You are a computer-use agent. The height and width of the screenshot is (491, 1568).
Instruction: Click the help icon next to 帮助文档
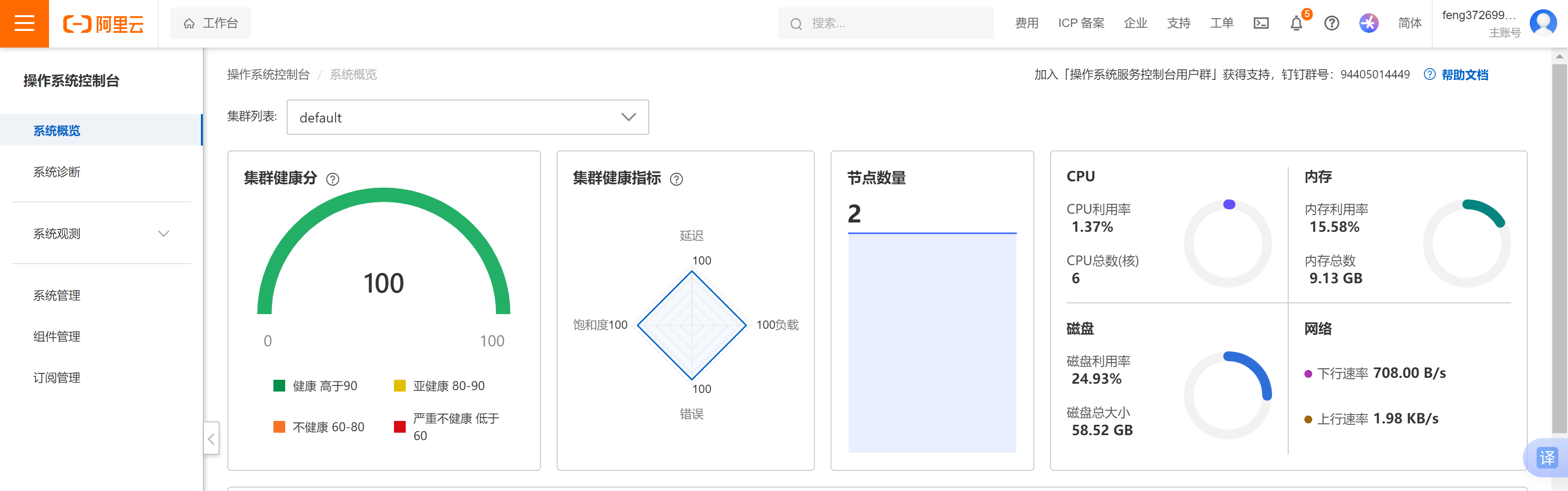coord(1430,74)
